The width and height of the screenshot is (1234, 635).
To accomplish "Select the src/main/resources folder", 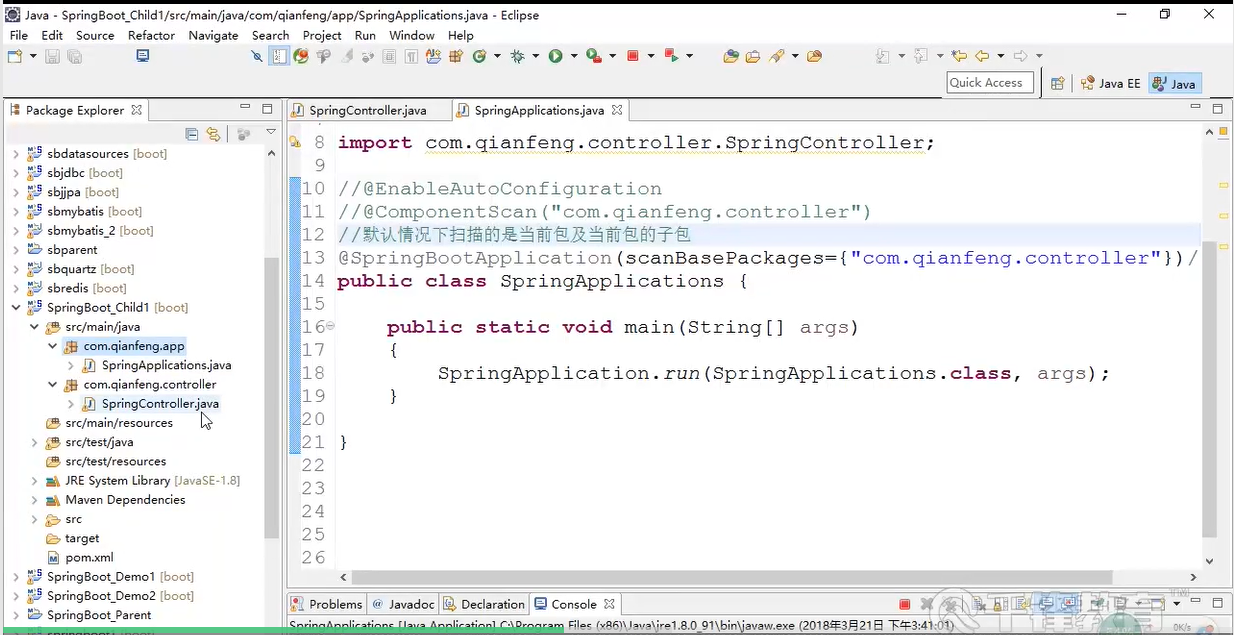I will click(x=119, y=423).
